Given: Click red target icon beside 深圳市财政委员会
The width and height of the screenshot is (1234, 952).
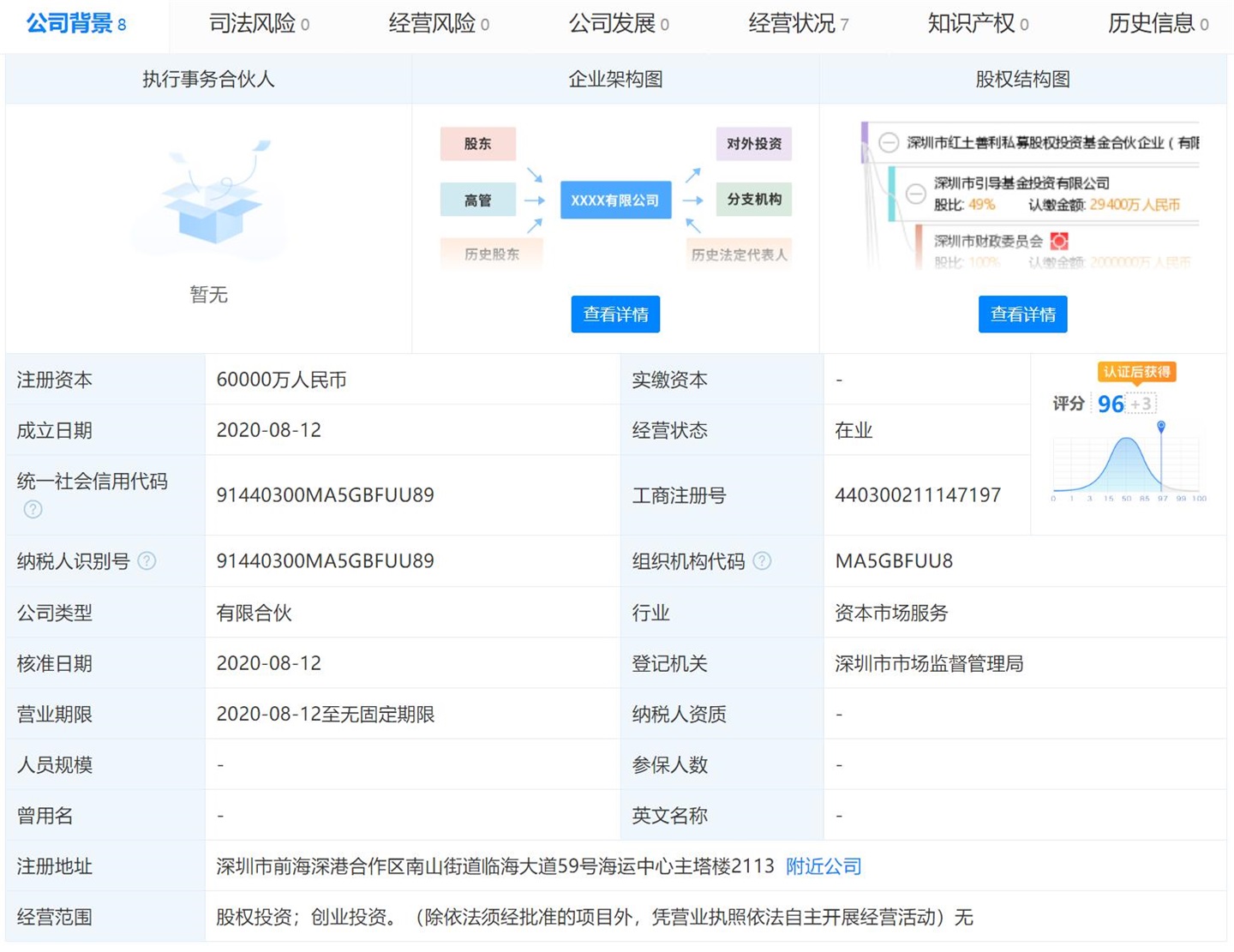Looking at the screenshot, I should 1059,242.
